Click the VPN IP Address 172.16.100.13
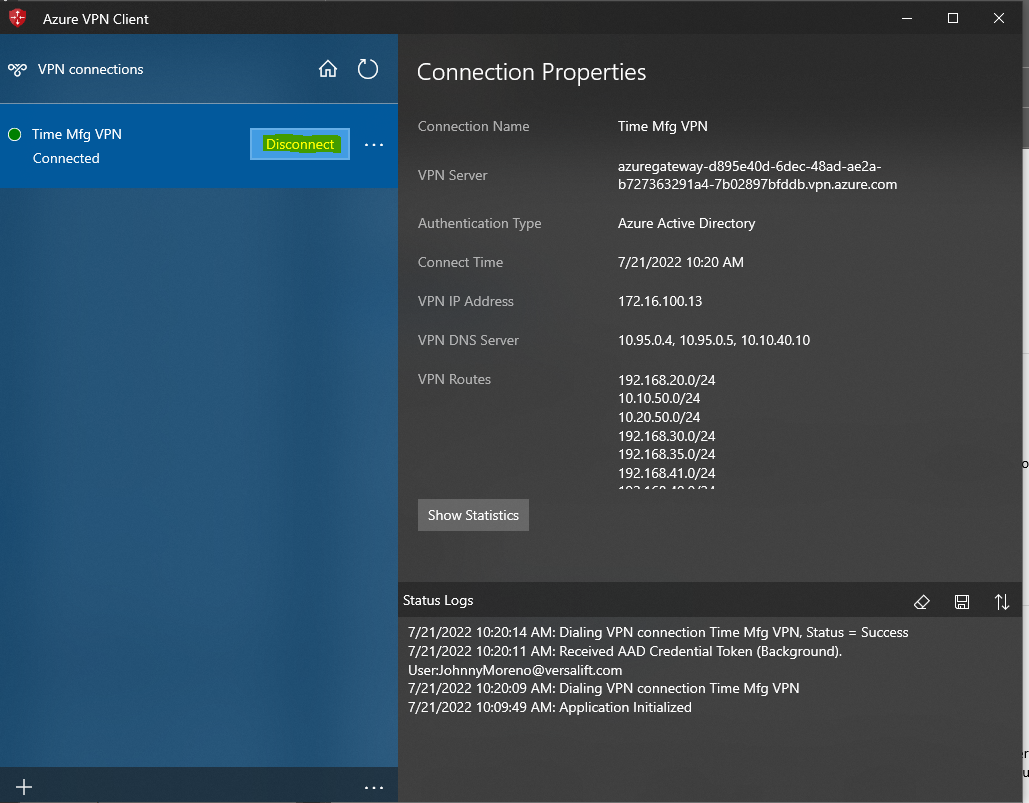 coord(660,301)
